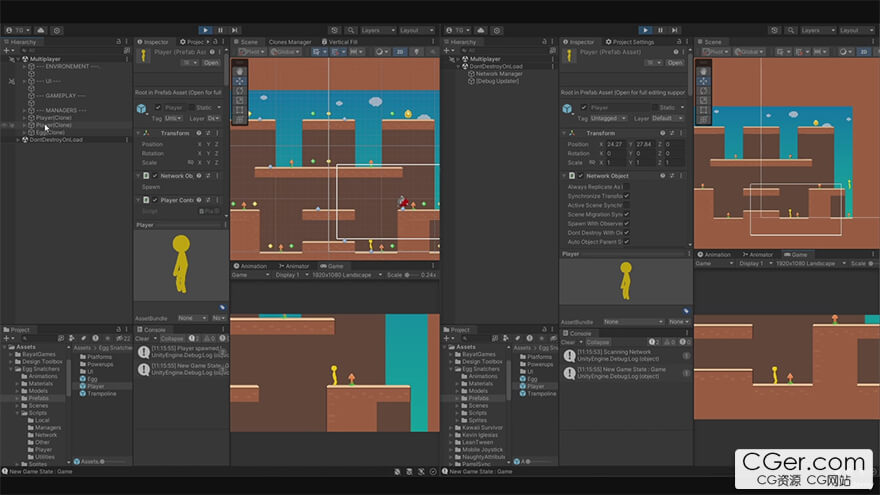
Task: Select Rect tool in right Scene view
Action: click(x=704, y=110)
